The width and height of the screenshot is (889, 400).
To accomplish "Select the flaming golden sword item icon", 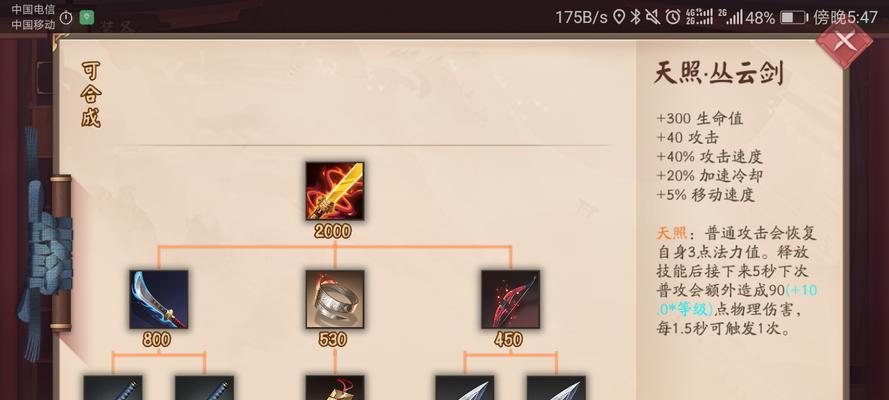I will click(x=335, y=192).
